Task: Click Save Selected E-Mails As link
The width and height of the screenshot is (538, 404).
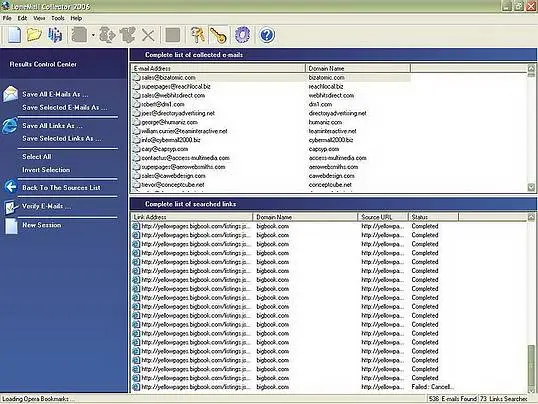Action: [x=65, y=107]
